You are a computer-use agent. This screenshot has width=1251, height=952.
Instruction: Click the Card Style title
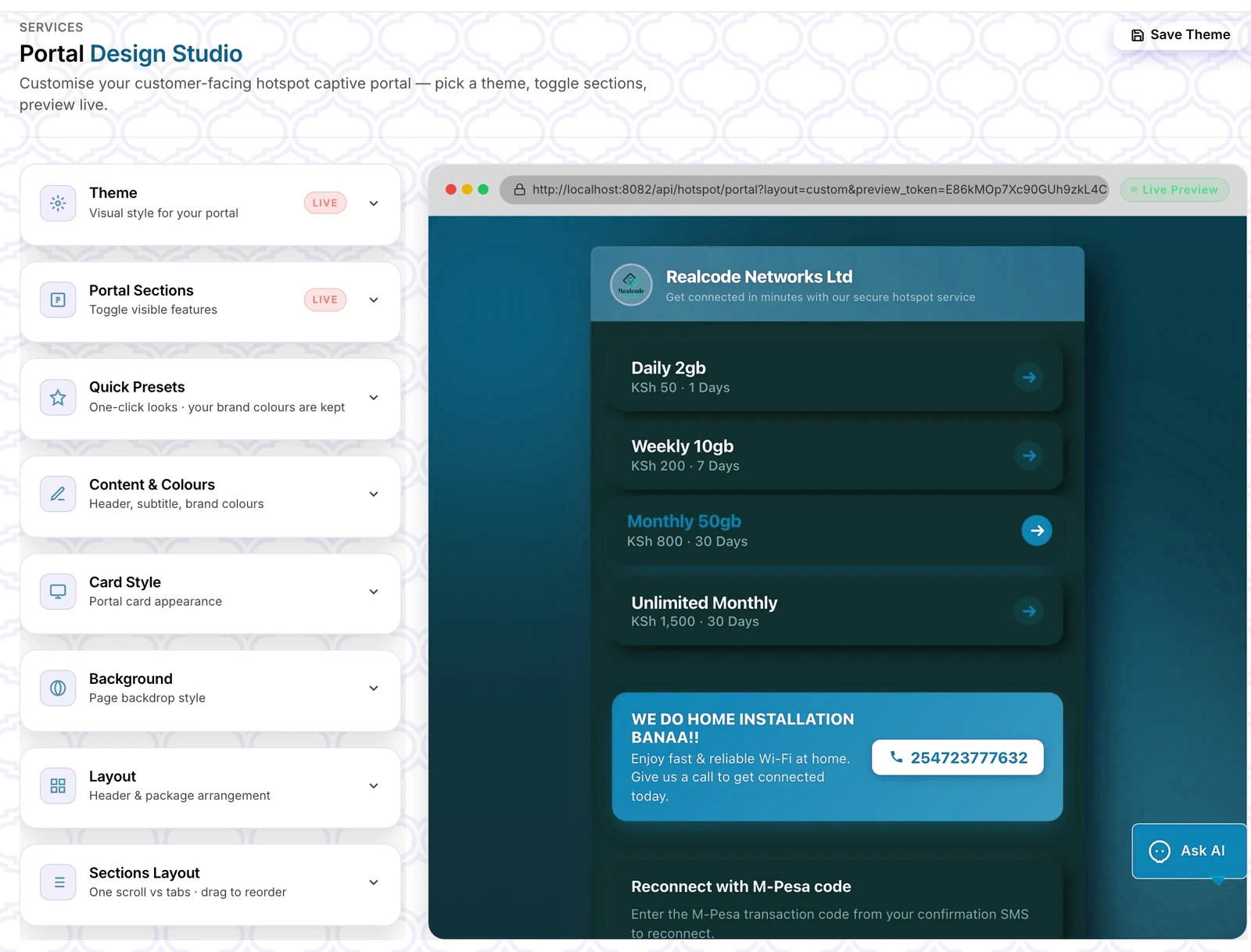pyautogui.click(x=125, y=582)
